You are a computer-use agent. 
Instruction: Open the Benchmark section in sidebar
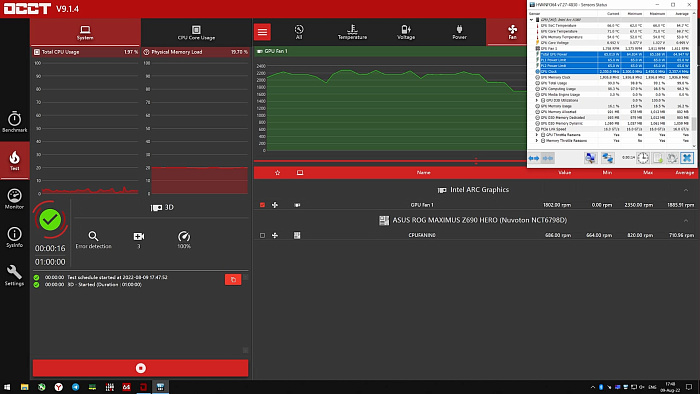[x=14, y=122]
